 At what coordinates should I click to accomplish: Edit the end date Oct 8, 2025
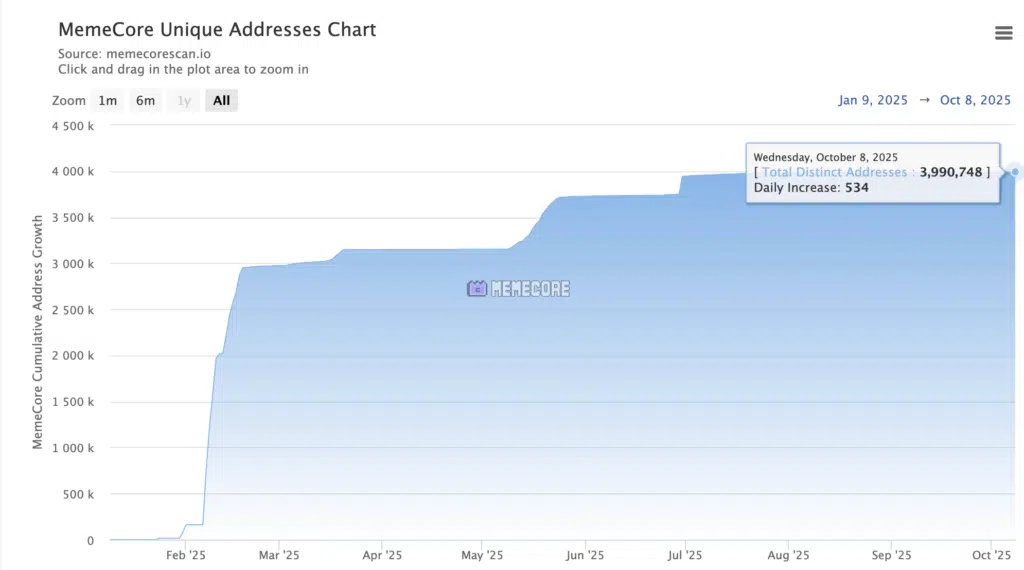point(975,100)
